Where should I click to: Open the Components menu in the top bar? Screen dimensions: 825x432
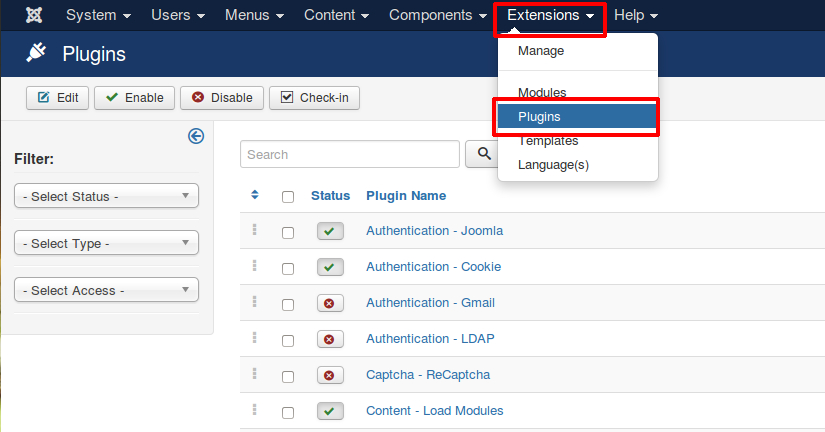tap(437, 16)
